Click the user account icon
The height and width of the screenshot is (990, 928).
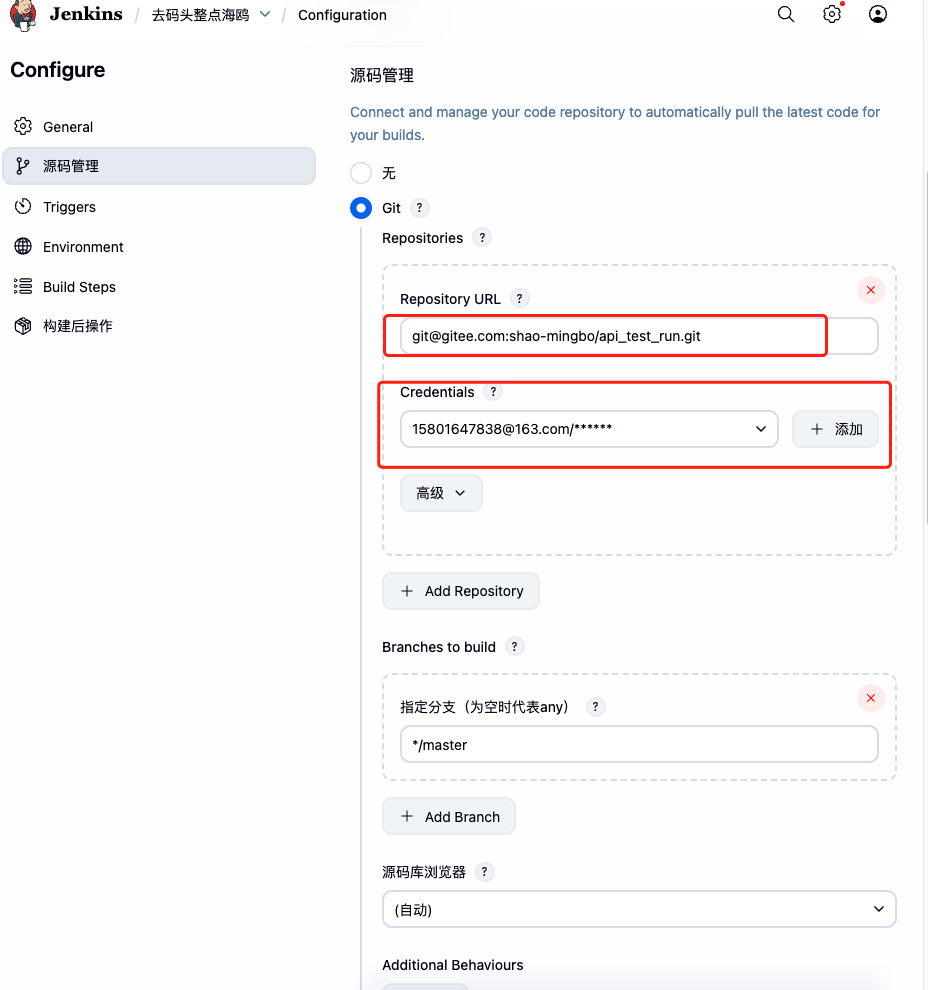click(x=878, y=14)
